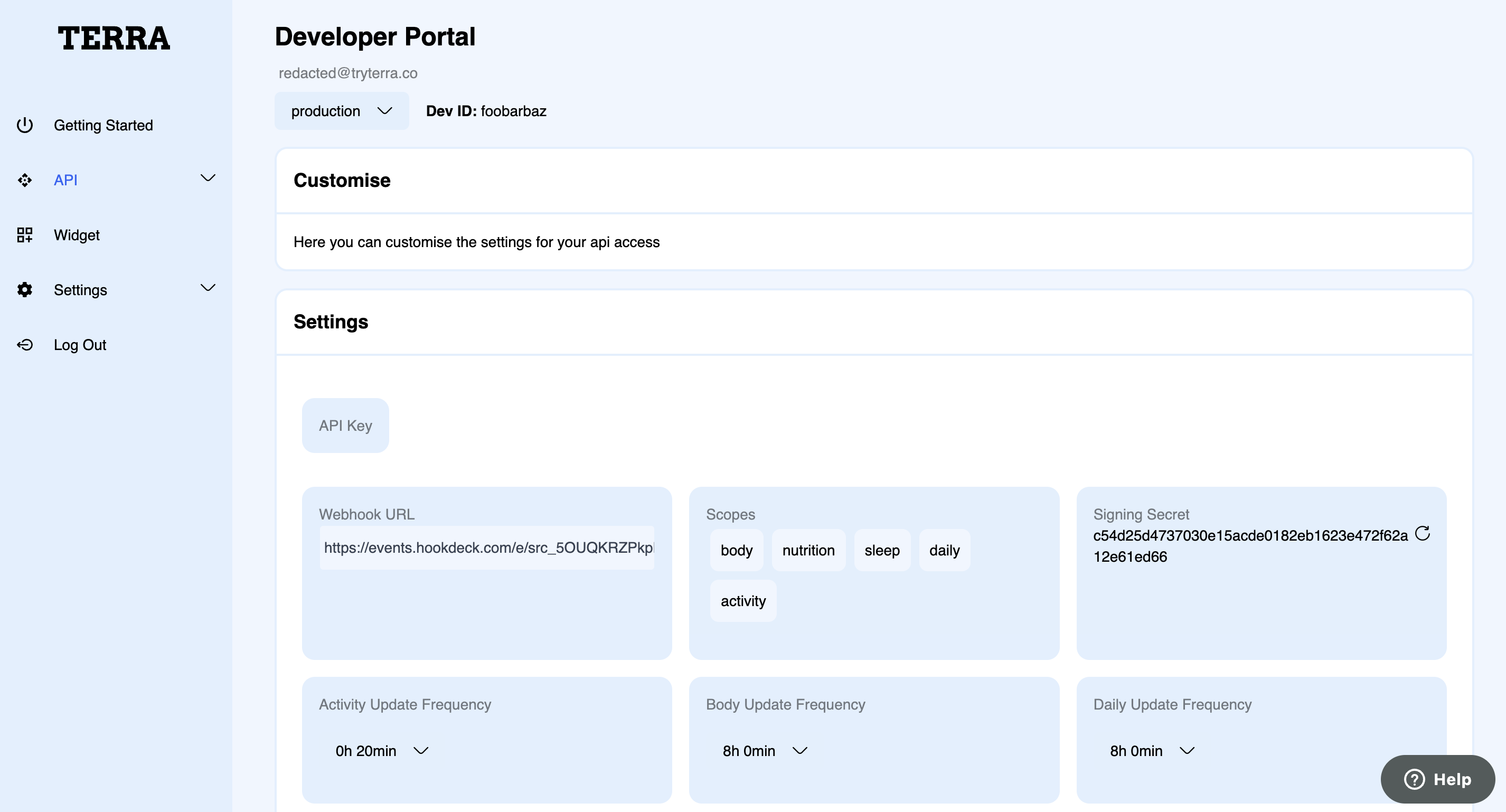Image resolution: width=1506 pixels, height=812 pixels.
Task: Select Getting Started in the sidebar
Action: [103, 125]
